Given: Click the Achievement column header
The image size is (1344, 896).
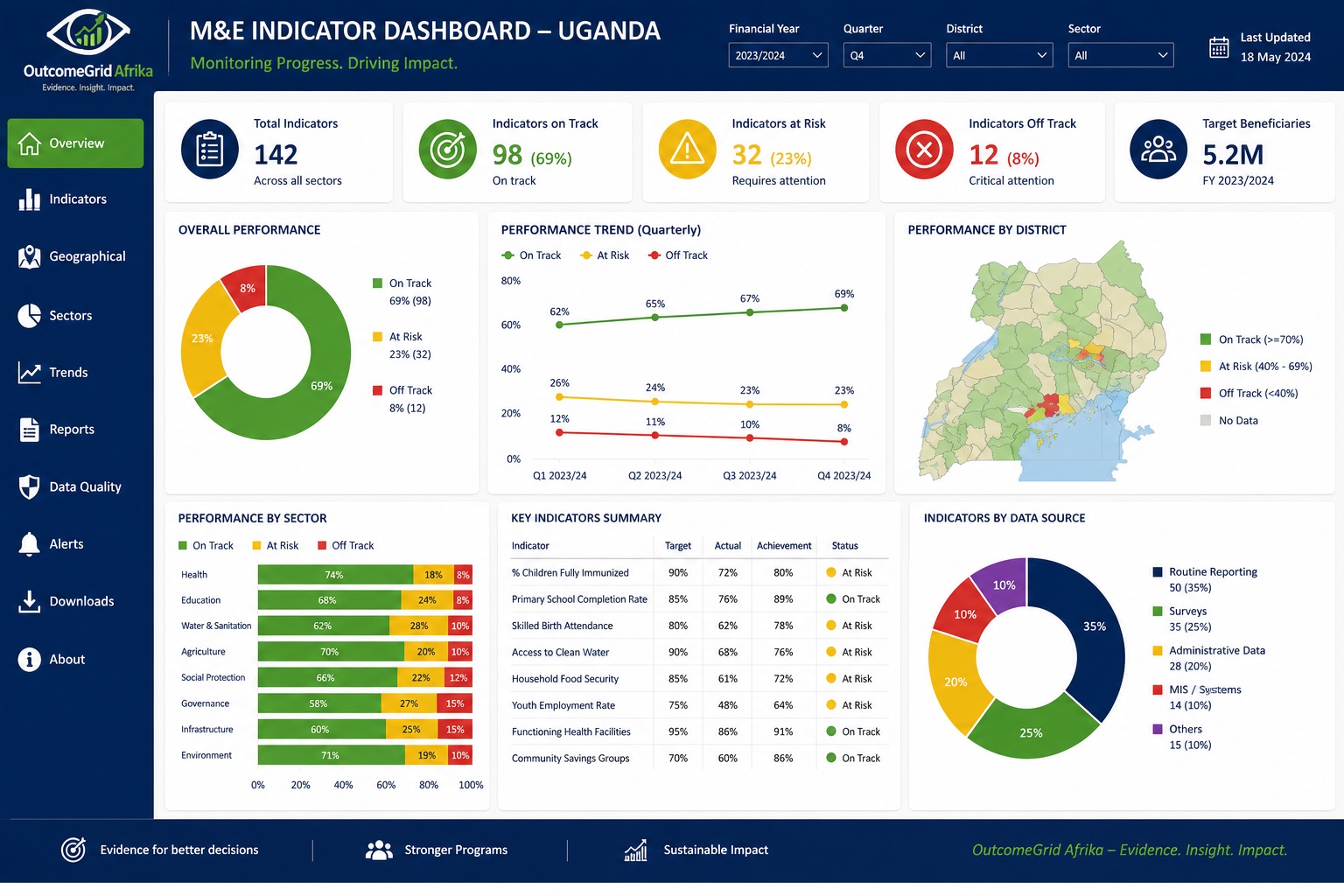Looking at the screenshot, I should (x=784, y=546).
